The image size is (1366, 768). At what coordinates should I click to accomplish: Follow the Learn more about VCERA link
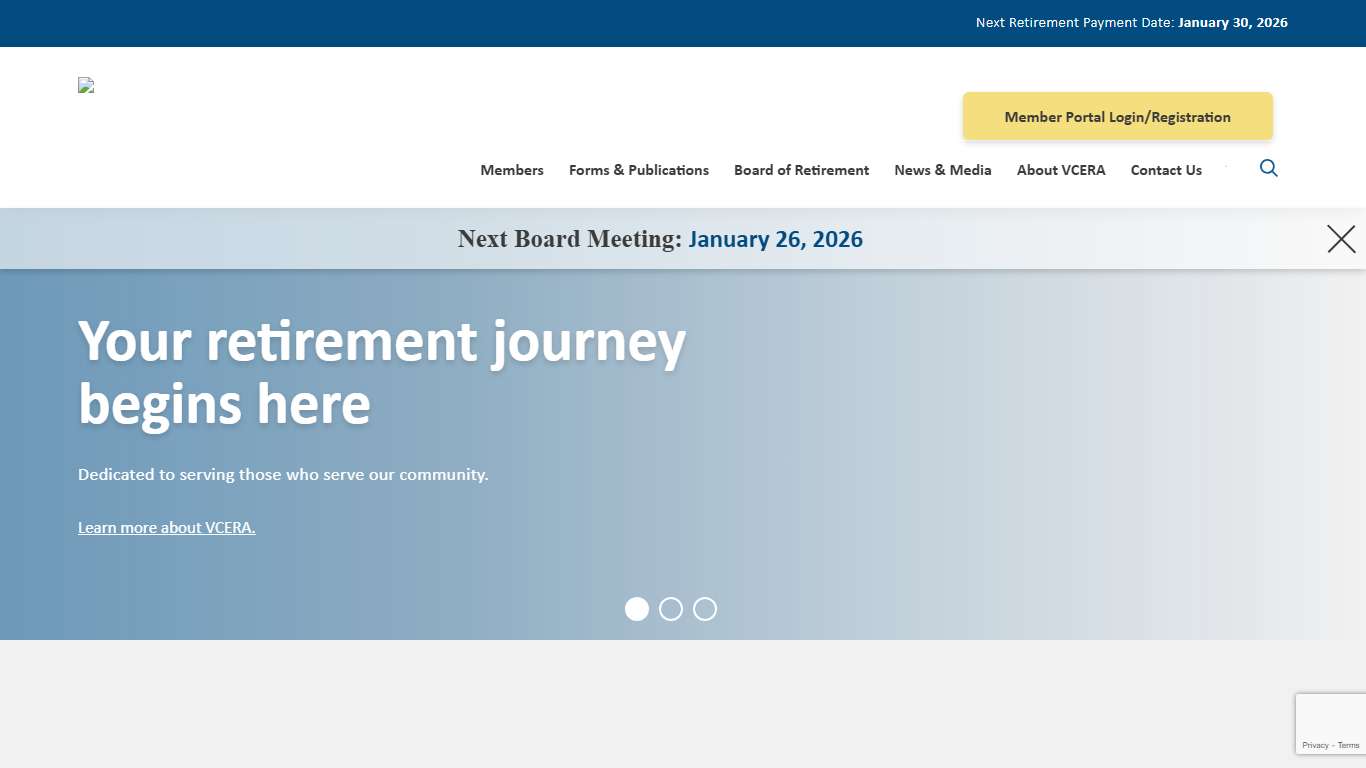166,527
